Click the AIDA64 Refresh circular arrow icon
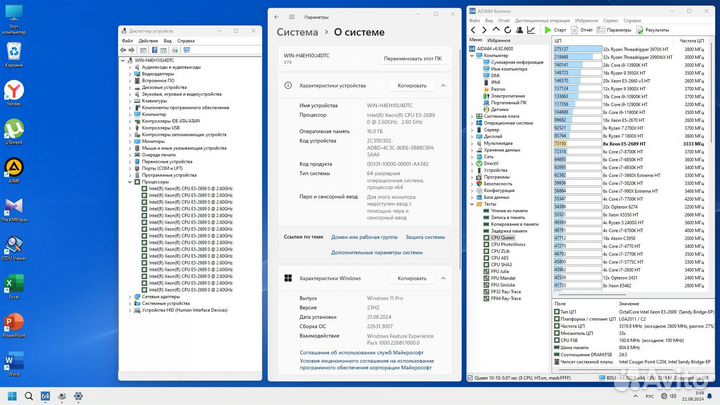This screenshot has height=405, width=720. pos(507,30)
